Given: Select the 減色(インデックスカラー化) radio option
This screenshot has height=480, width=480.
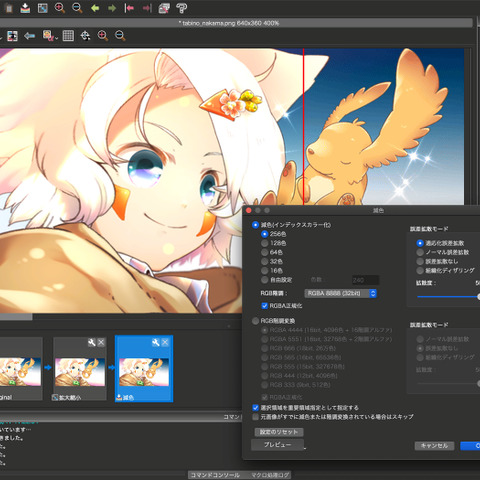Looking at the screenshot, I should coord(255,225).
